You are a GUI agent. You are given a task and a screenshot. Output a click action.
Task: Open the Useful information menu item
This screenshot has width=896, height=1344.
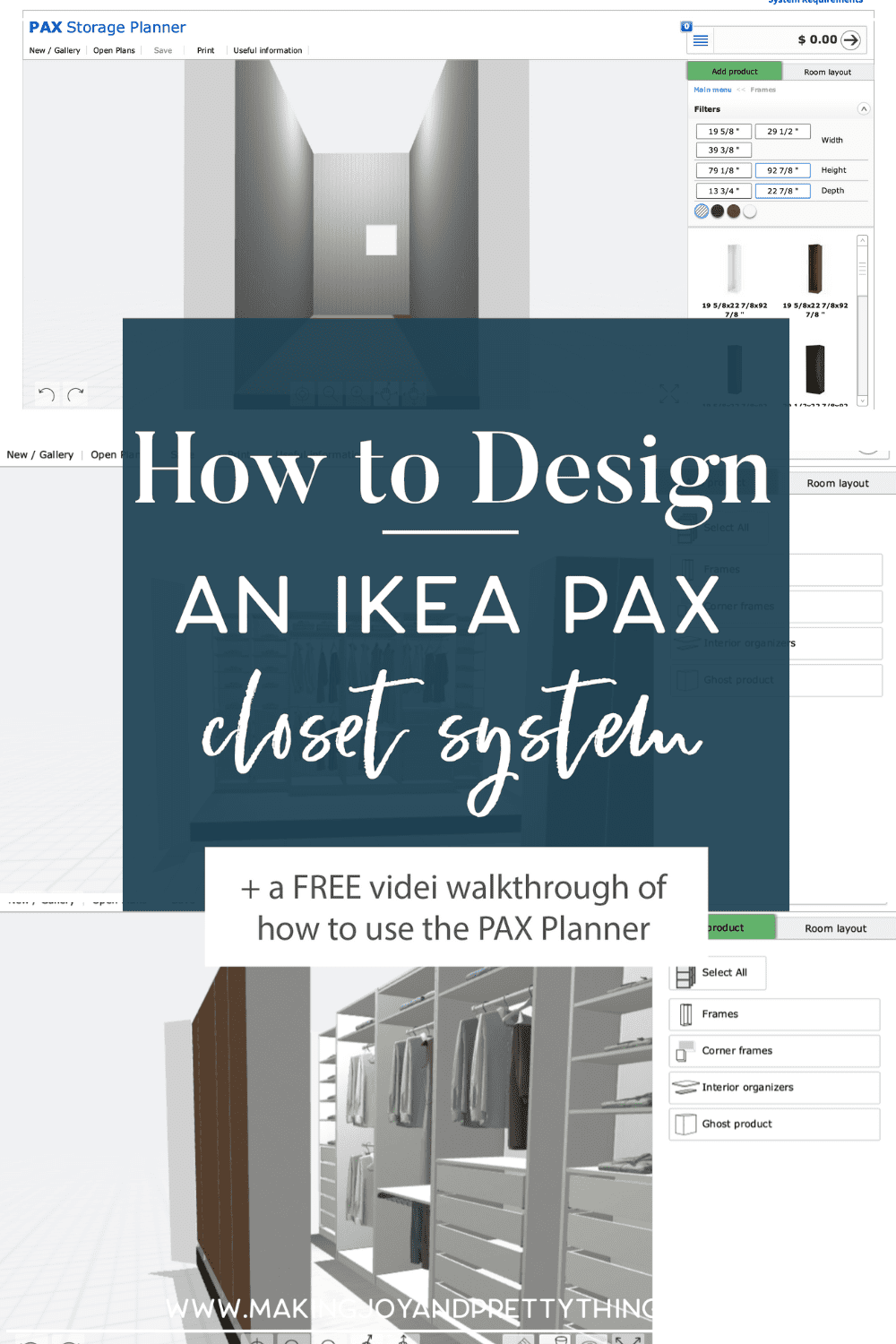coord(268,50)
